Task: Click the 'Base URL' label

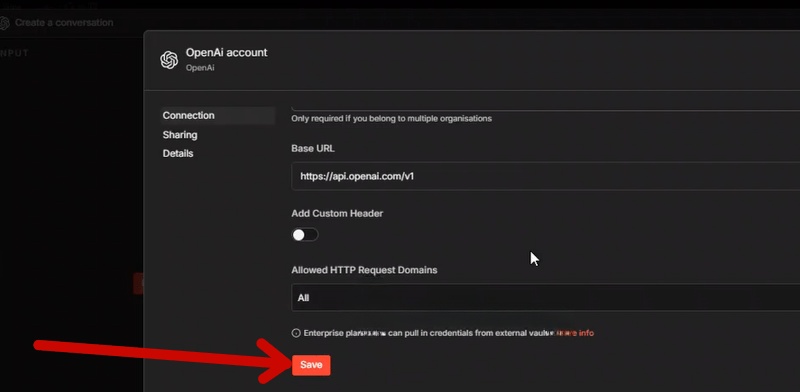Action: pos(313,148)
